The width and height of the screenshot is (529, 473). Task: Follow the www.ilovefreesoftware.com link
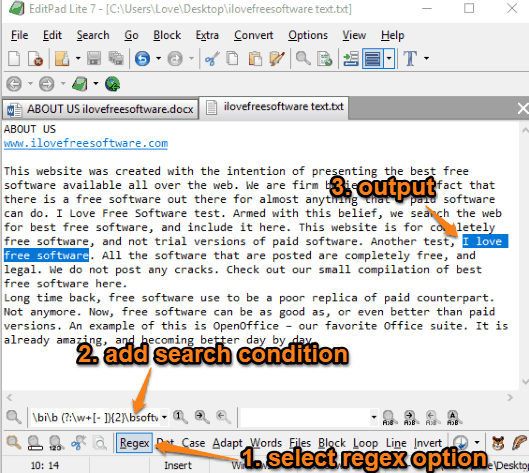[x=86, y=143]
